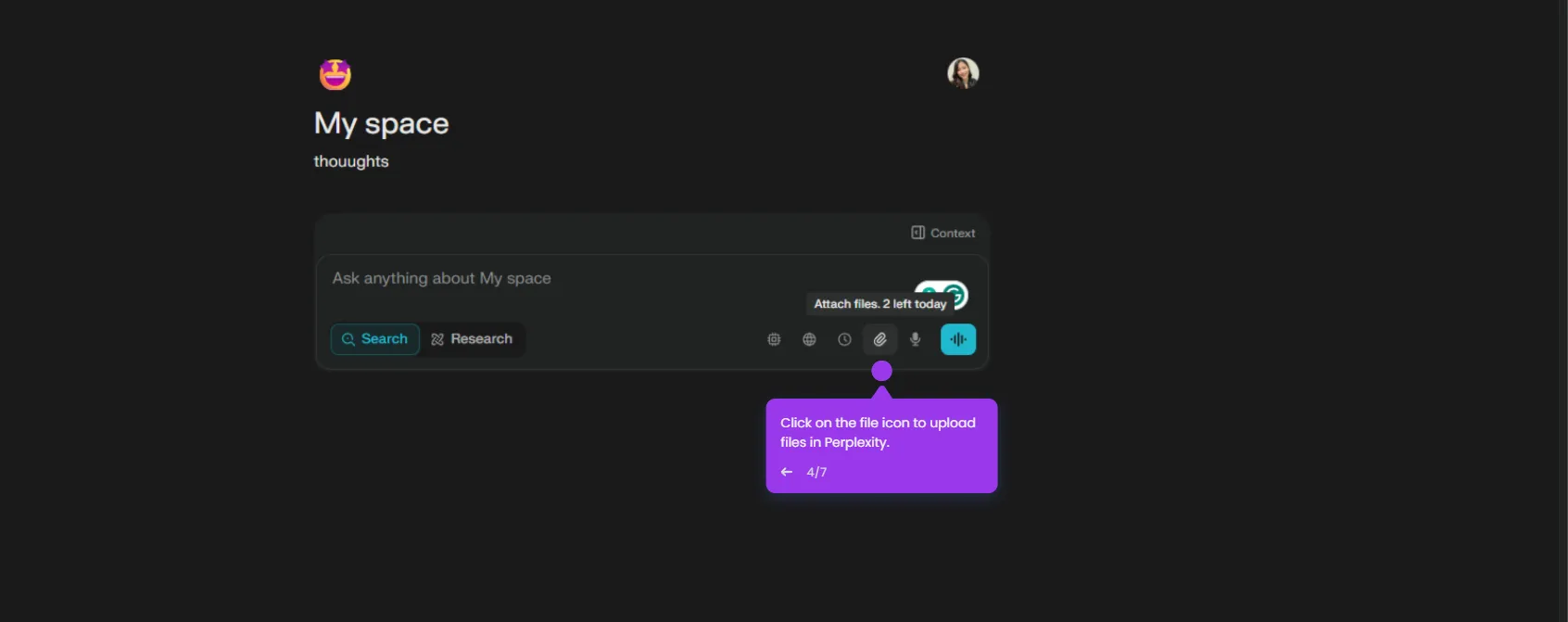Click the thouughts description text
This screenshot has height=622, width=1568.
click(351, 161)
